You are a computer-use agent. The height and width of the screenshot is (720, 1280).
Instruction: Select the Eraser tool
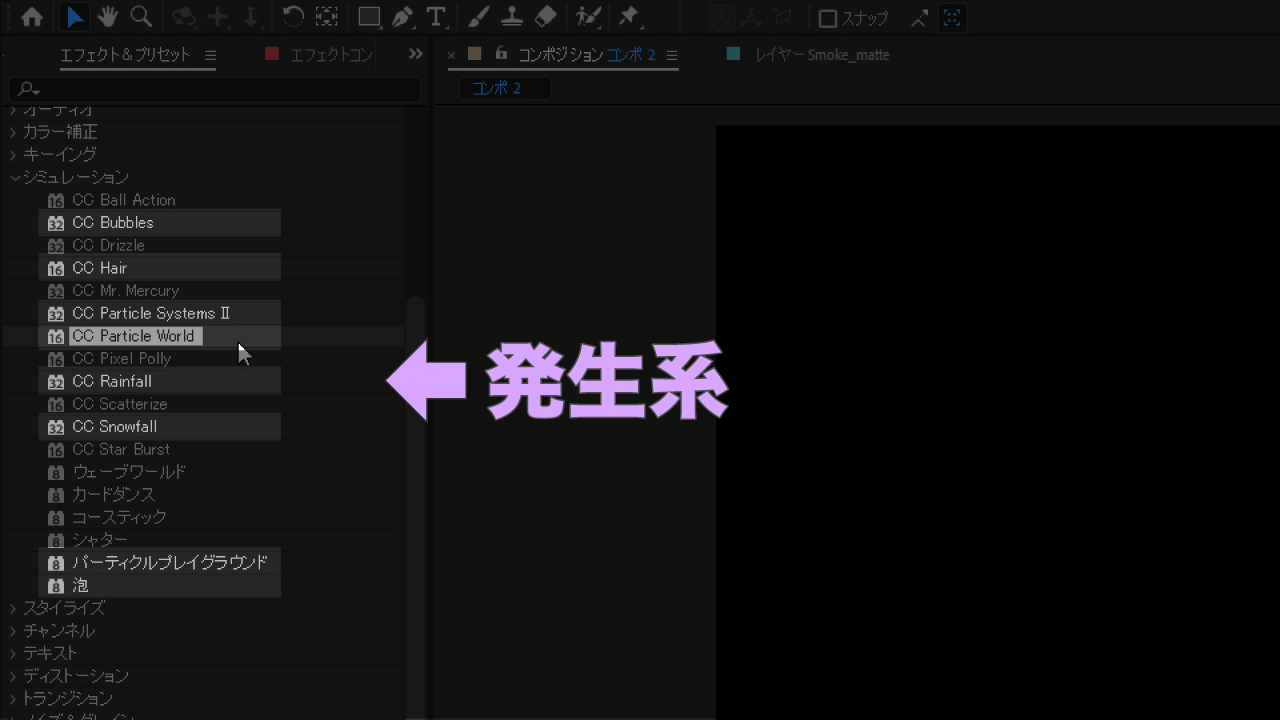[545, 17]
